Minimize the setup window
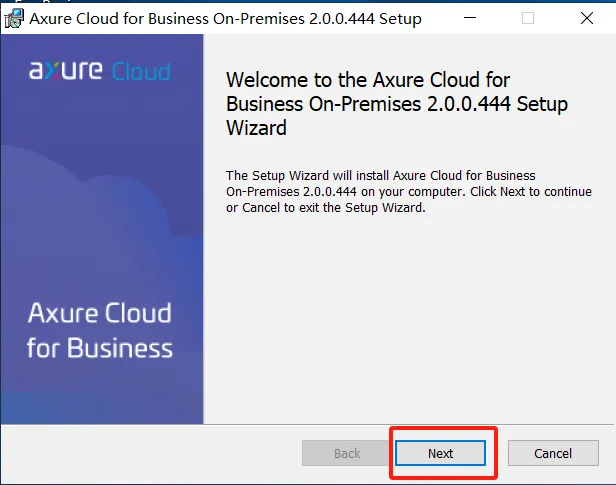The height and width of the screenshot is (485, 616). pos(470,18)
